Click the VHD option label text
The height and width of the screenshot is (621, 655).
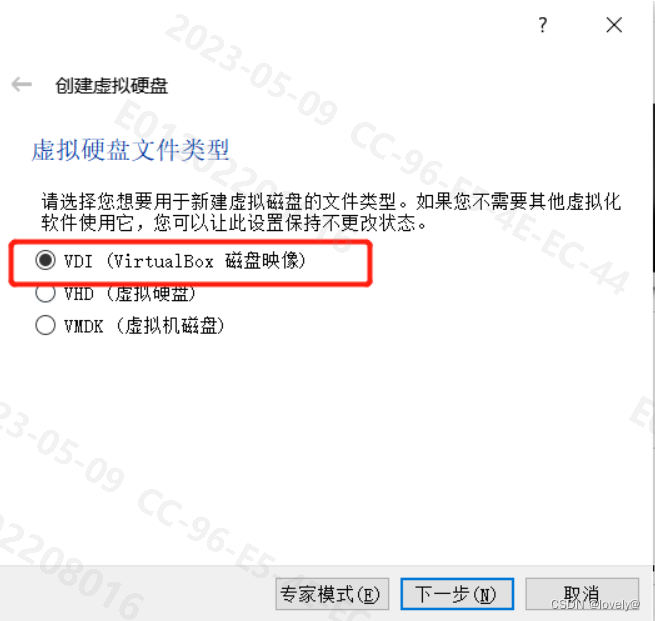[129, 294]
